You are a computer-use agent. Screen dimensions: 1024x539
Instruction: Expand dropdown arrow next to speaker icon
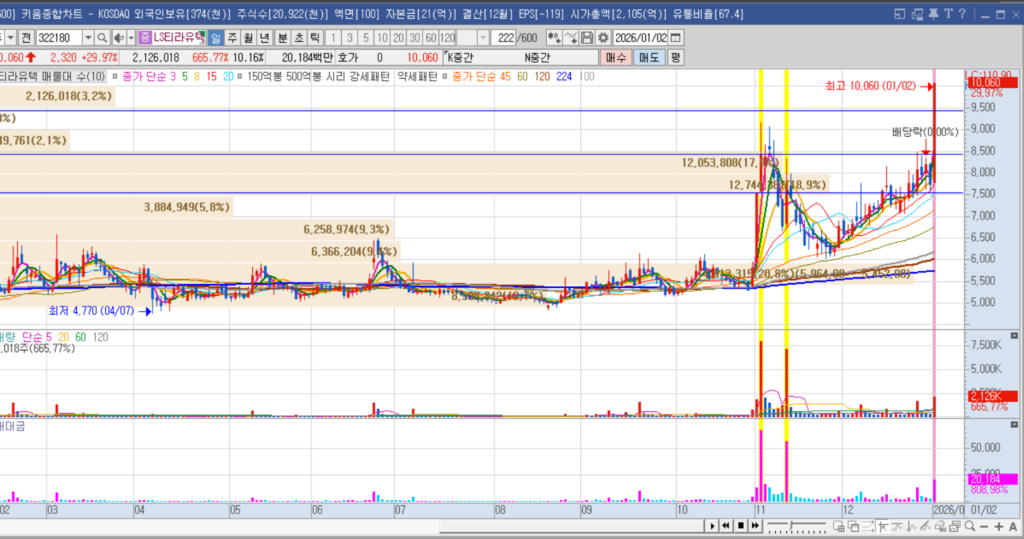pyautogui.click(x=131, y=37)
